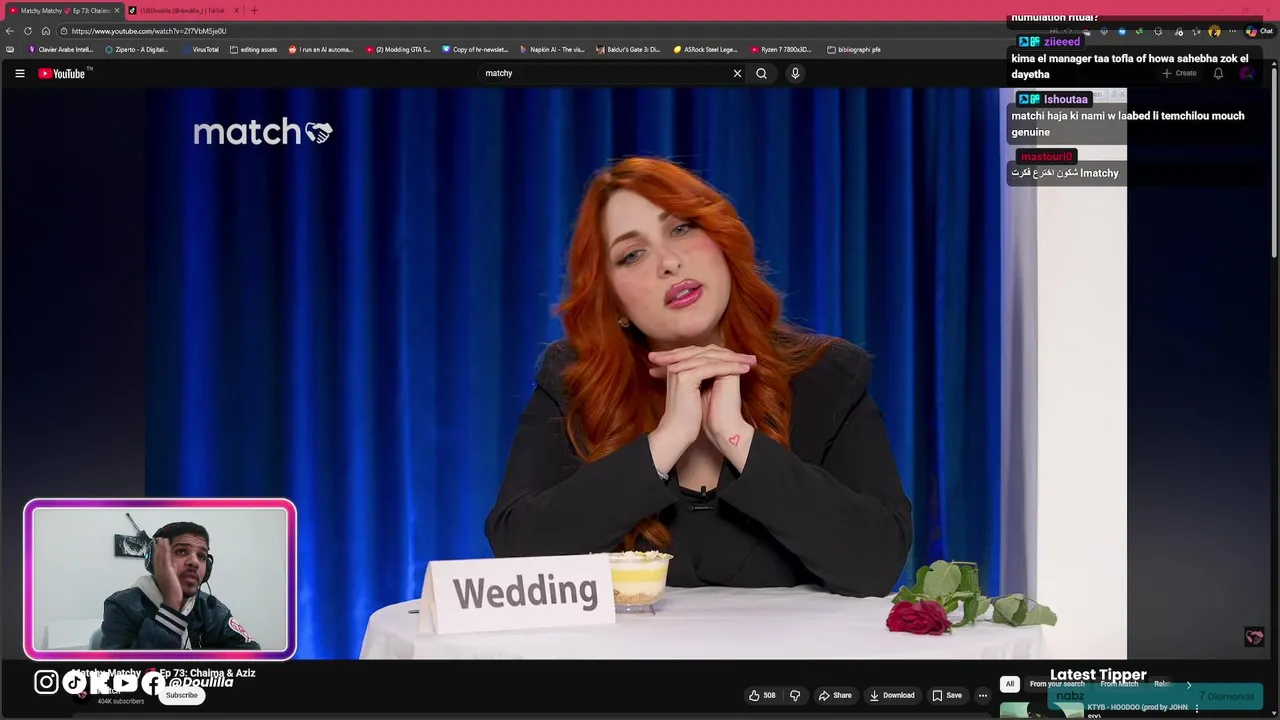Open the options menu for KTYB - HOODOO video

[1197, 708]
